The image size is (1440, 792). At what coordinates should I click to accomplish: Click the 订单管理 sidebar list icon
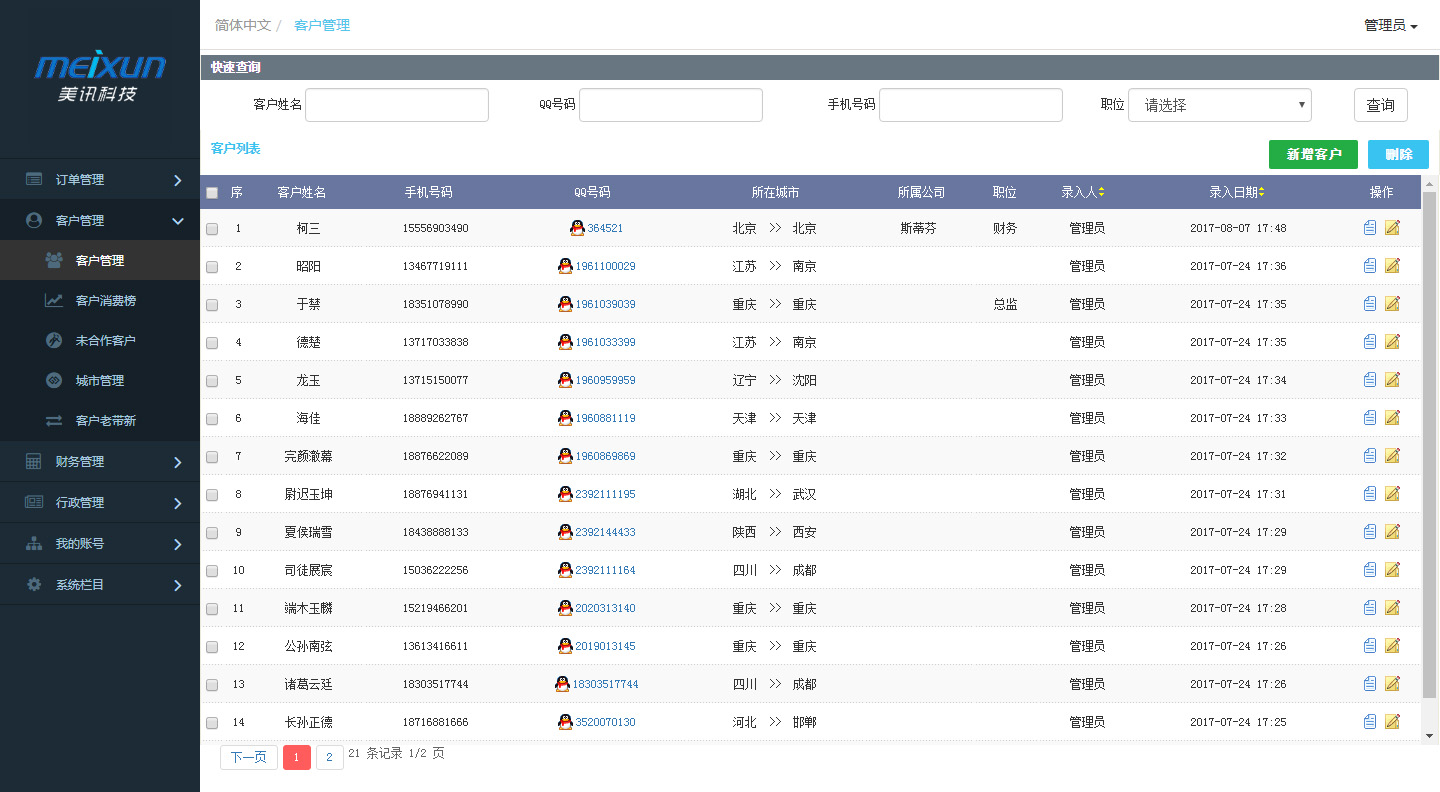pos(34,180)
